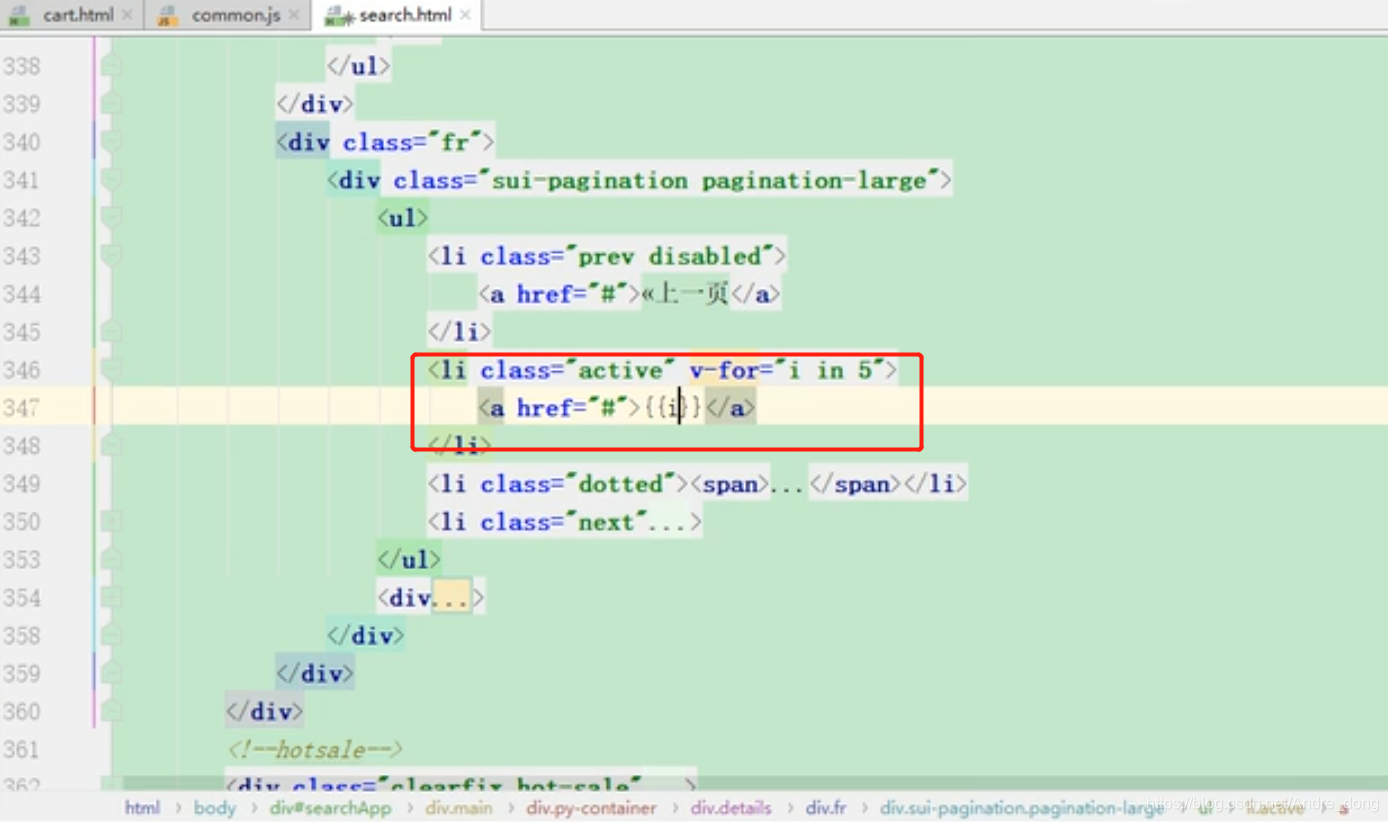Click the closing </ul> tag on line 338
This screenshot has height=822, width=1388.
358,66
